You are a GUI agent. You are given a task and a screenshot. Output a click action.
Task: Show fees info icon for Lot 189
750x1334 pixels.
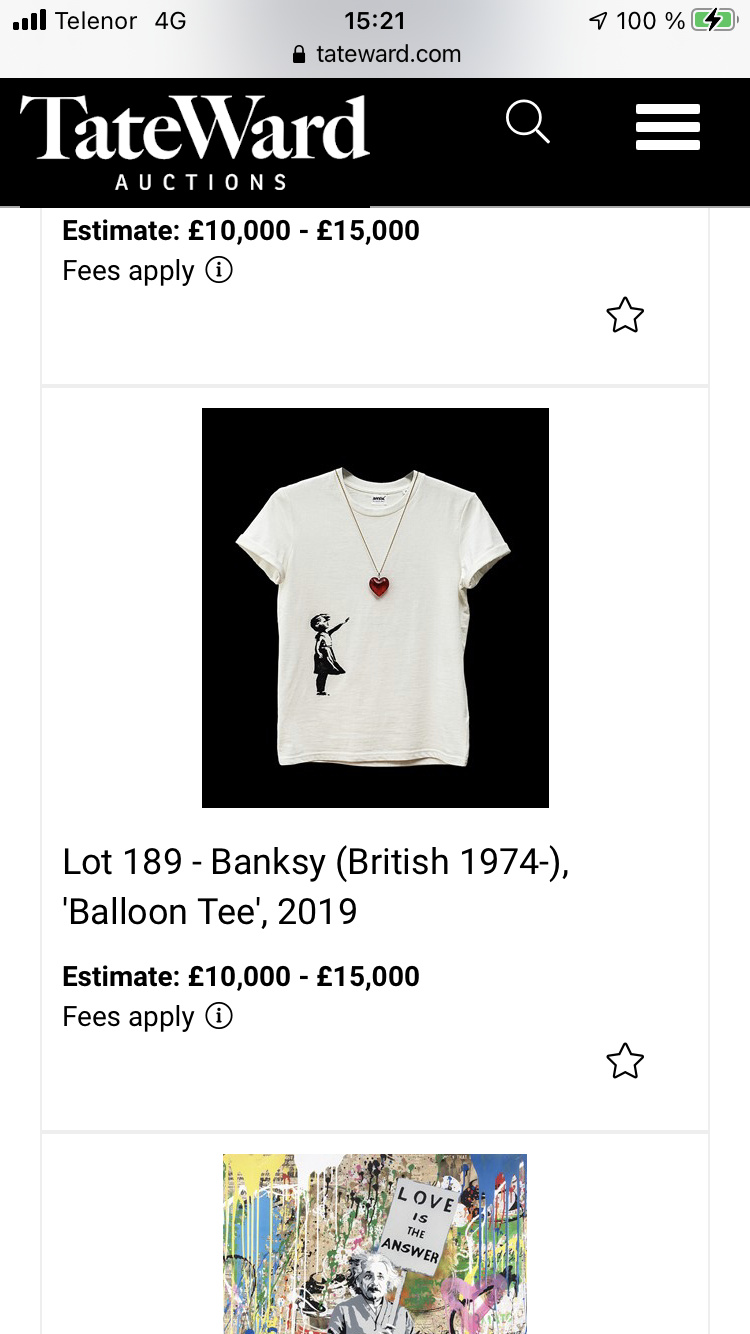pyautogui.click(x=219, y=1016)
